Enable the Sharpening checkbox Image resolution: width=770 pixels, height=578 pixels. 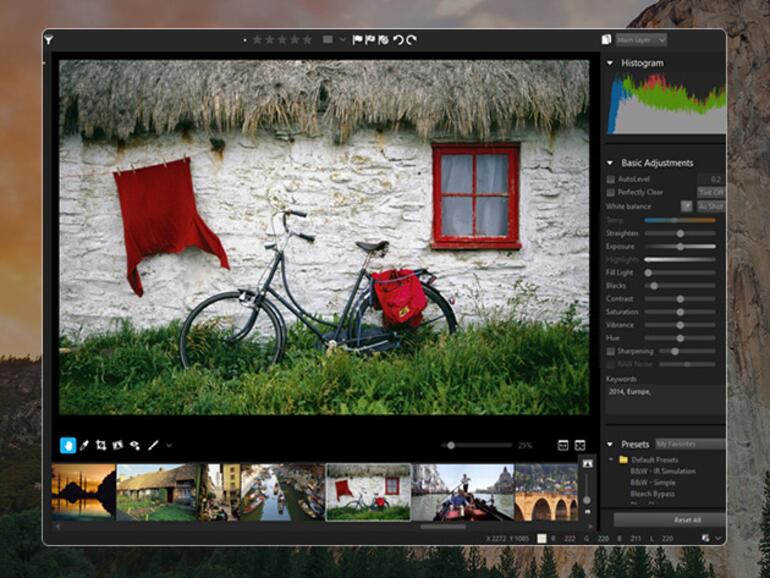[x=611, y=352]
